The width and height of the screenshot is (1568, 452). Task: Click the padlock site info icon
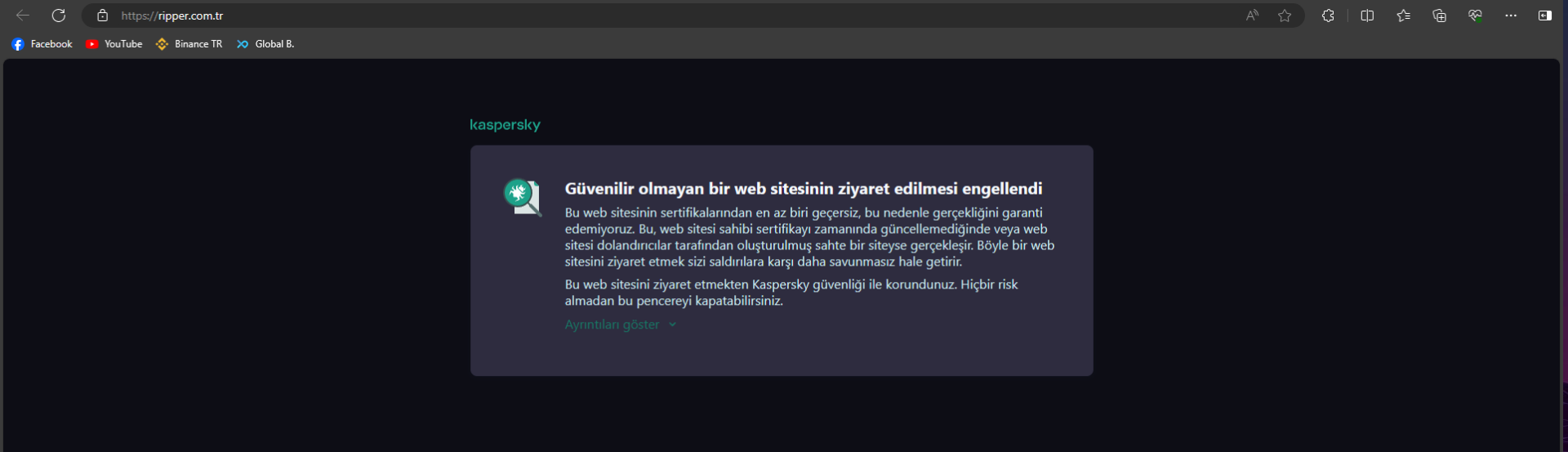click(102, 16)
